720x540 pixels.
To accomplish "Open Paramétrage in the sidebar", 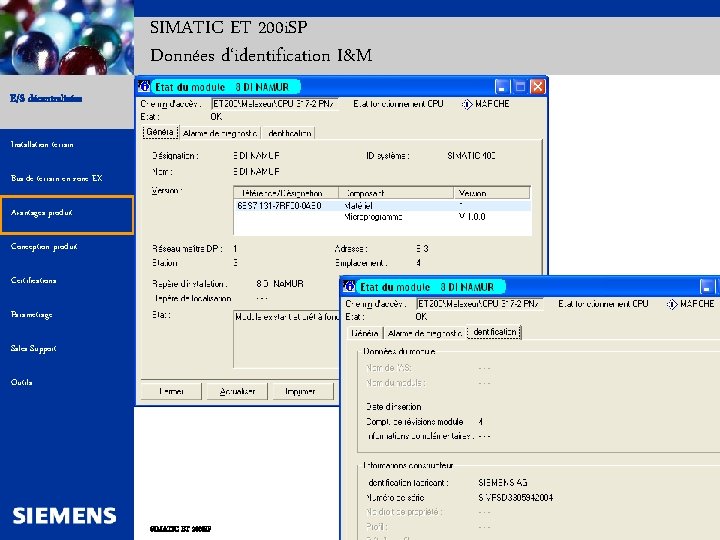I will click(31, 315).
